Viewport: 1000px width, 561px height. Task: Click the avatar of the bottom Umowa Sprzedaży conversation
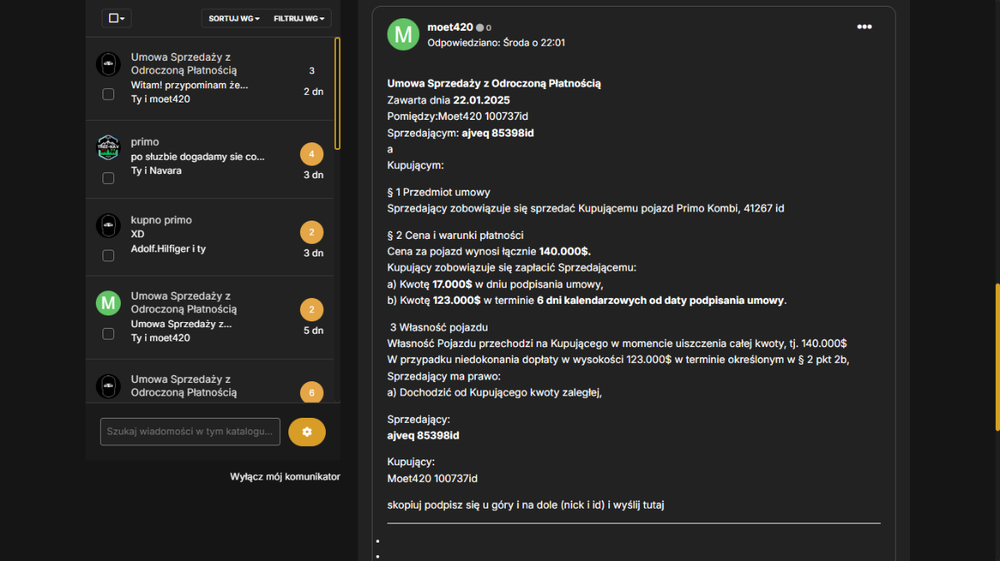108,386
